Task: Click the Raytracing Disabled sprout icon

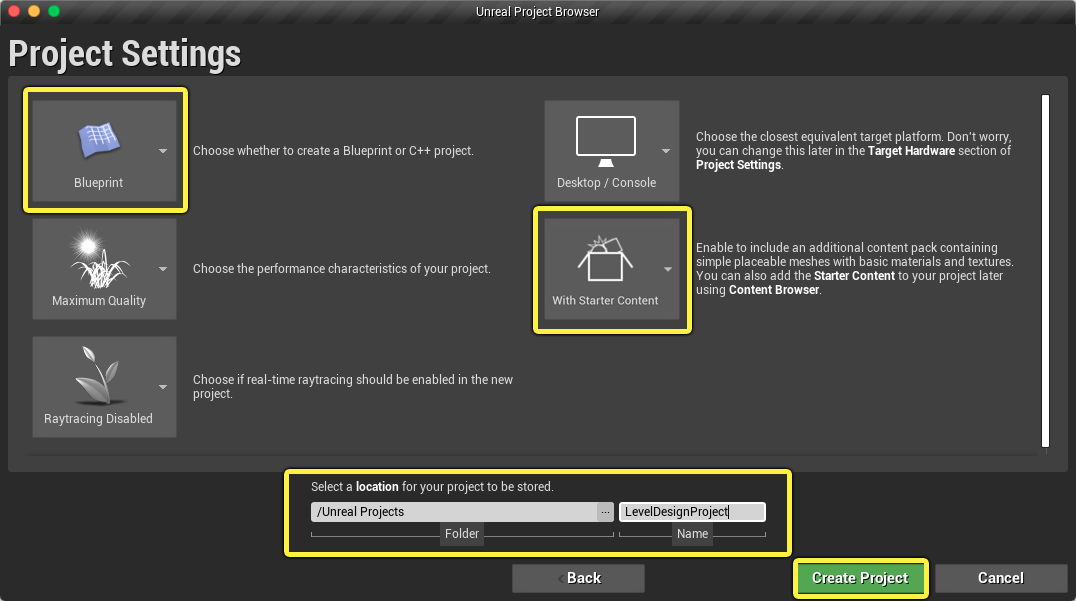Action: (x=100, y=375)
